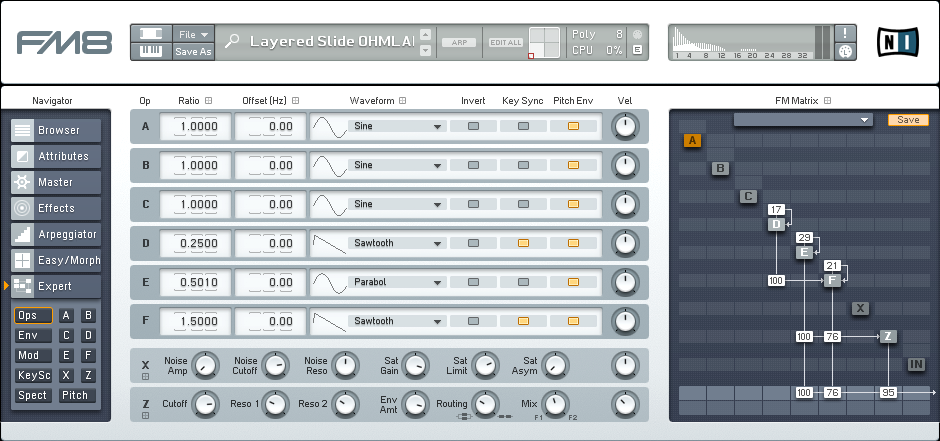Disable Key Sync for operator D
The height and width of the screenshot is (441, 940).
pos(523,243)
